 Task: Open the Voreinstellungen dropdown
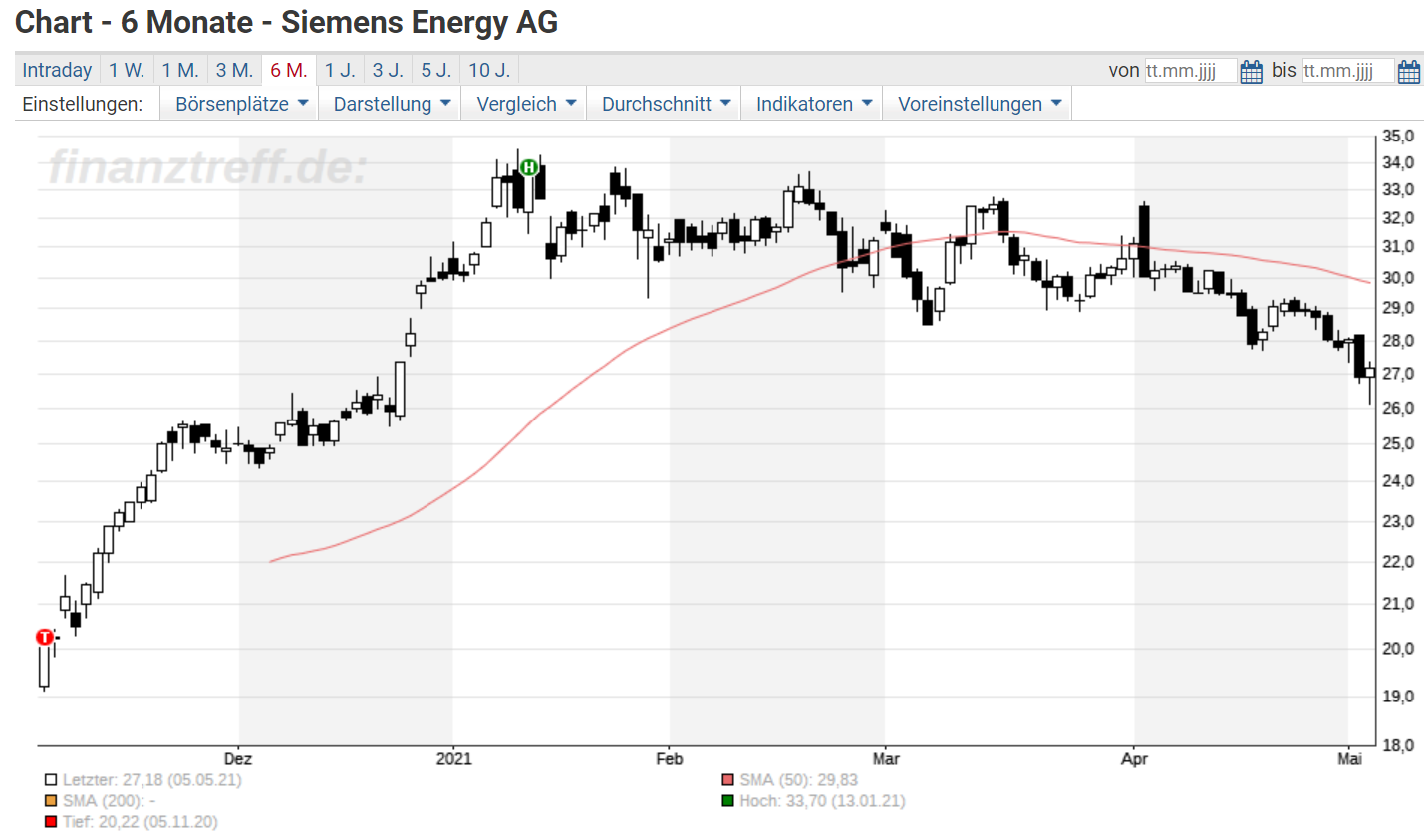(x=978, y=104)
